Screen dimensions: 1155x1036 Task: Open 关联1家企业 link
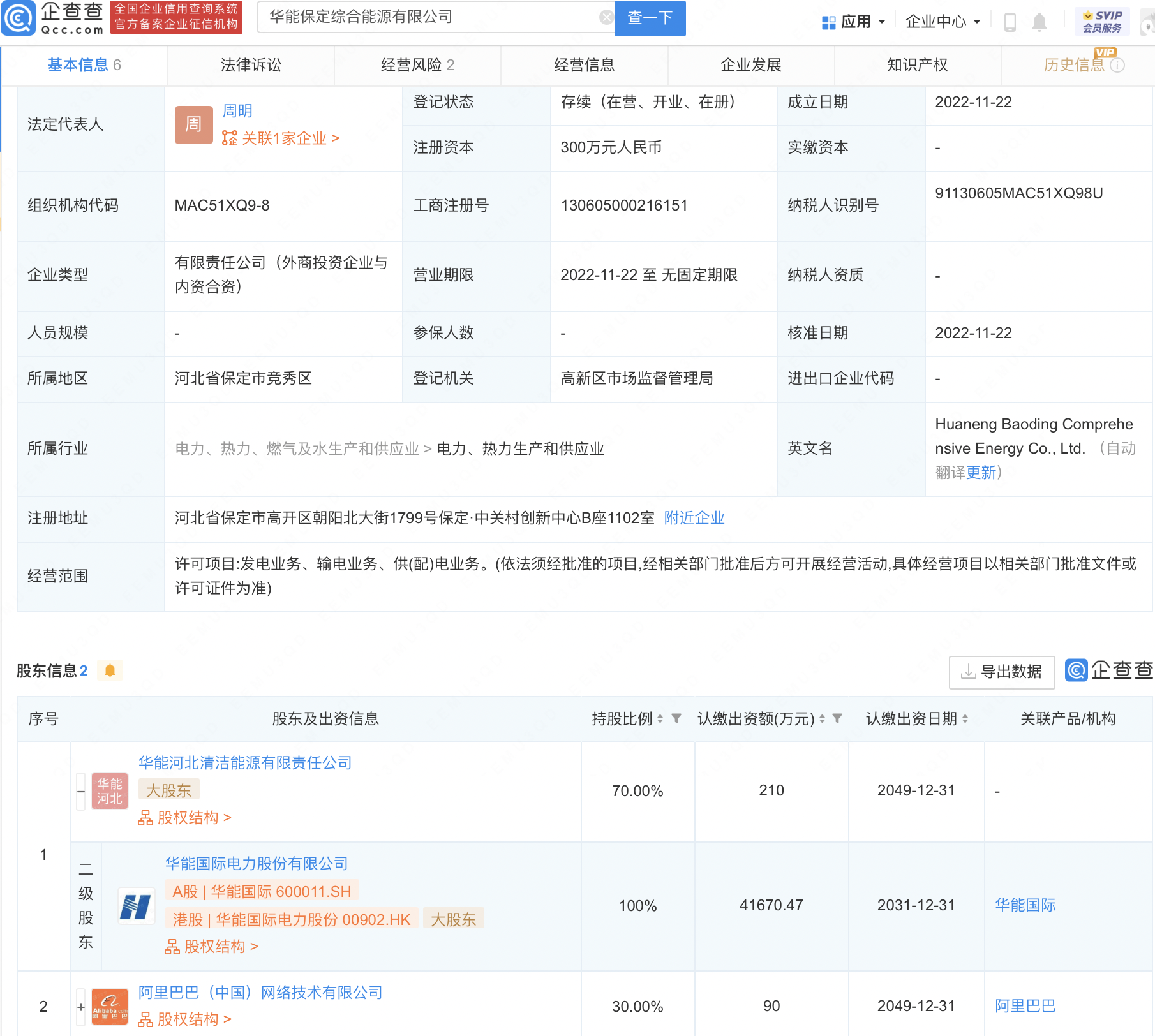tap(290, 138)
